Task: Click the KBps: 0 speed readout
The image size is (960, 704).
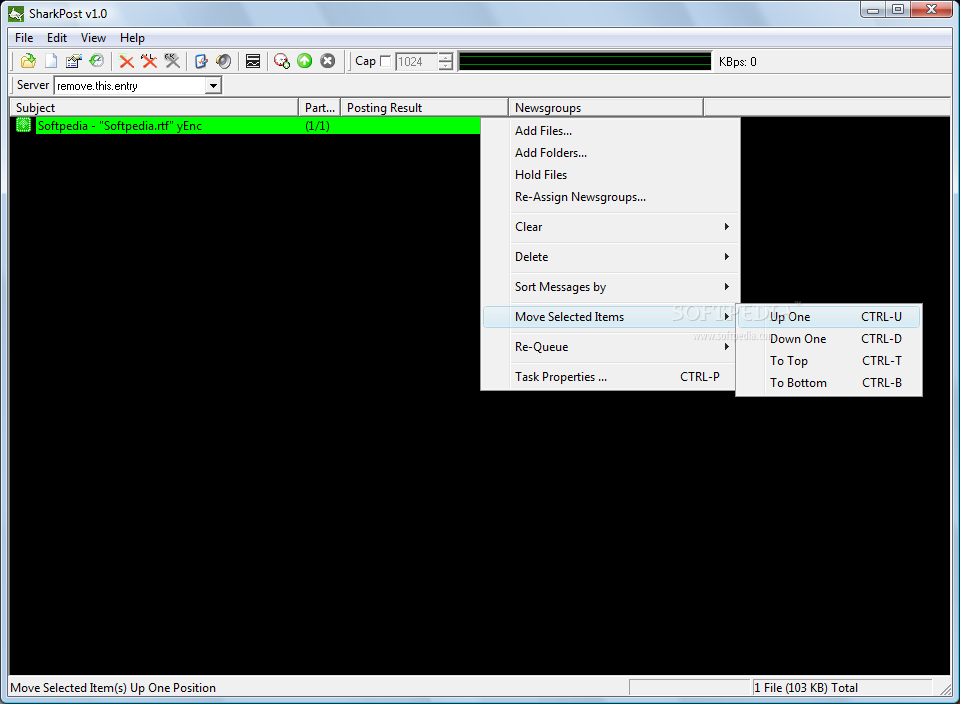Action: [x=738, y=62]
